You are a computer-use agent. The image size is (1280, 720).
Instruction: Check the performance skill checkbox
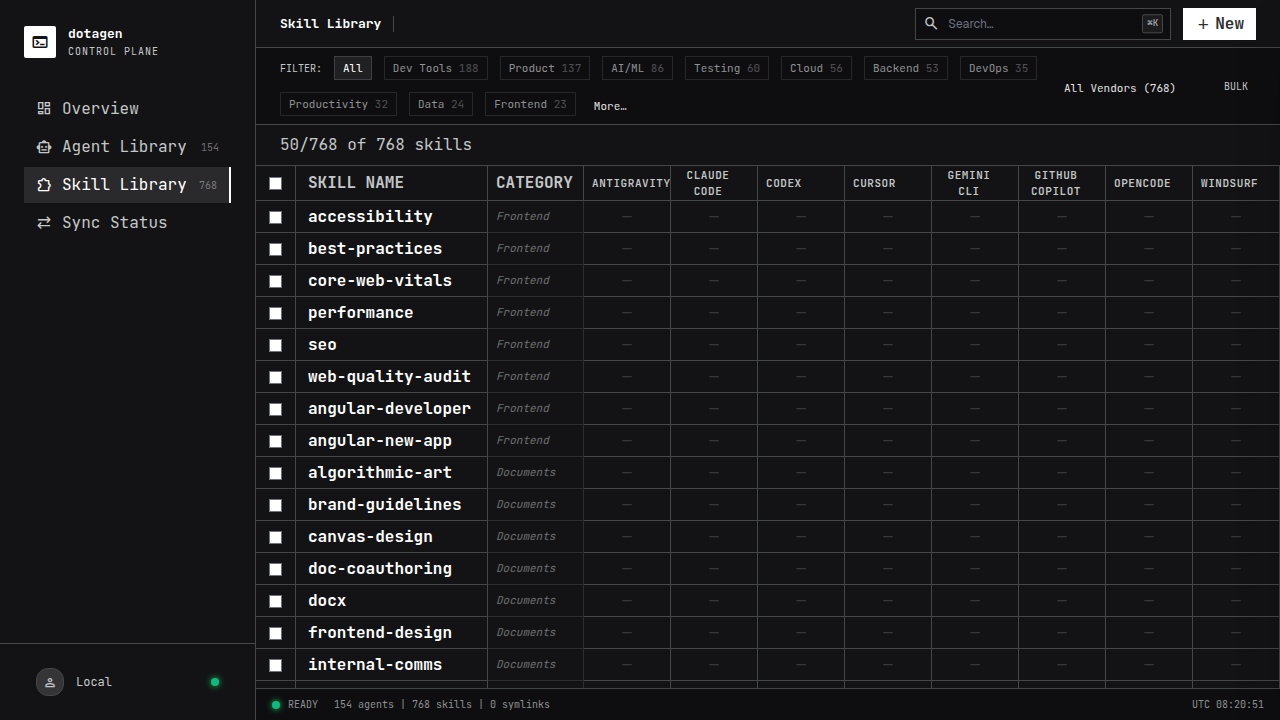[x=276, y=313]
